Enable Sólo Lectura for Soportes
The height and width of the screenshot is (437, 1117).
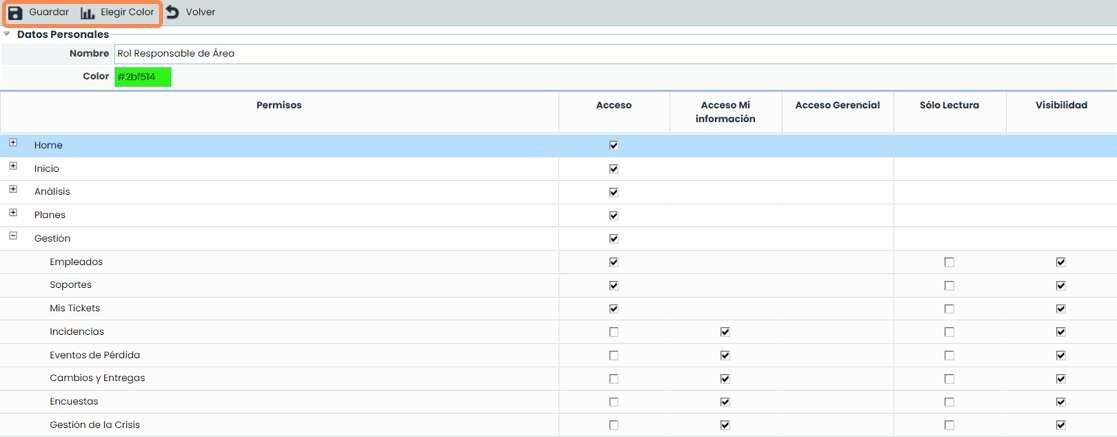click(949, 285)
